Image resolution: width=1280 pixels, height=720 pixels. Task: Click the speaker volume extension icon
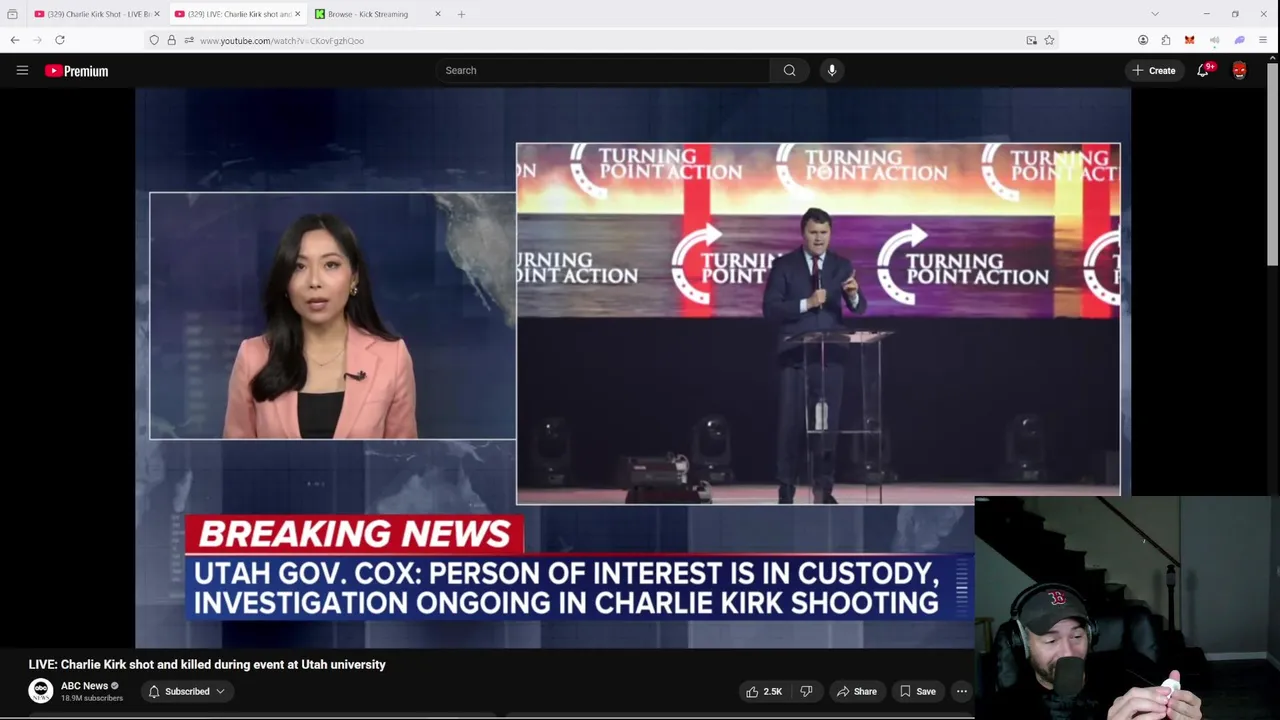(1214, 40)
